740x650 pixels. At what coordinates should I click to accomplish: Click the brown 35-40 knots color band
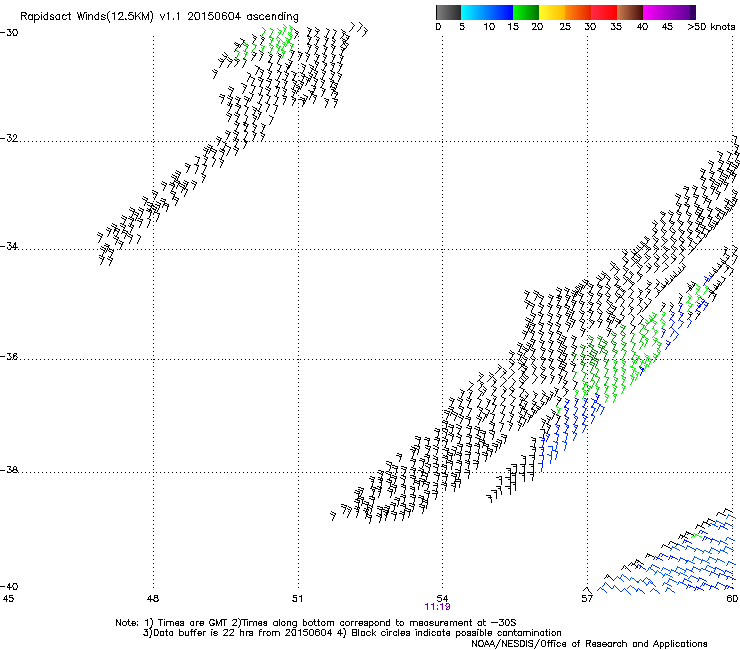(630, 12)
